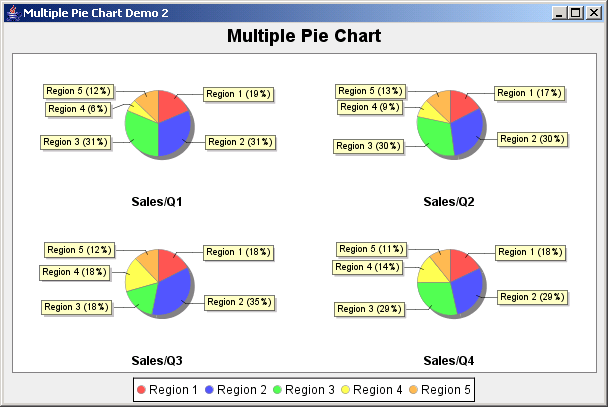Select the Region 4 (14%) label in Sales/Q4

(367, 267)
